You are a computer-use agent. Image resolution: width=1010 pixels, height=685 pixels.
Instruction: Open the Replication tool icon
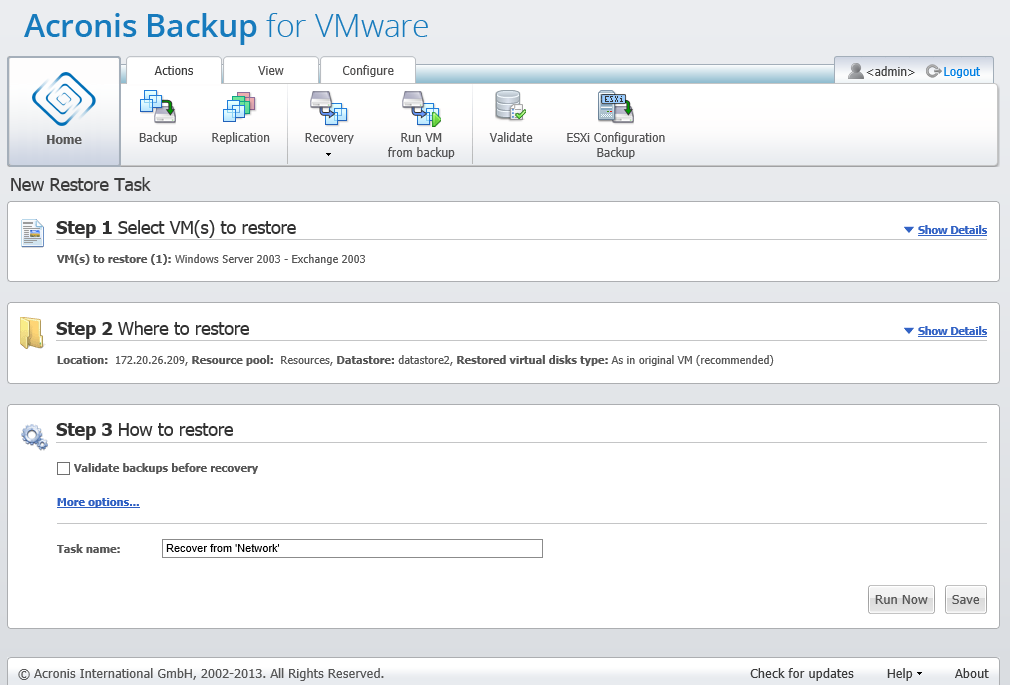pos(240,107)
